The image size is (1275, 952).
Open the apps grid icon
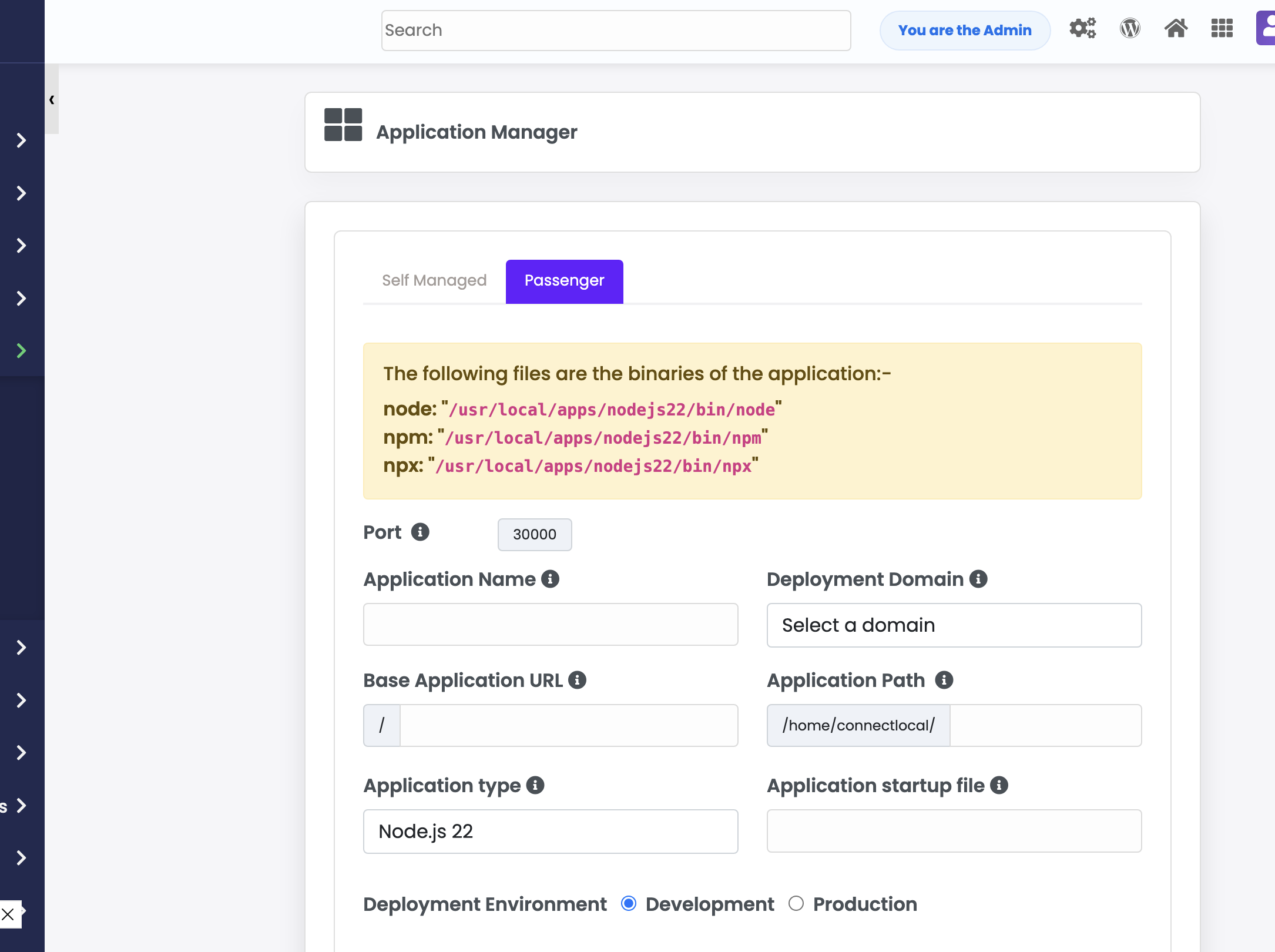coord(1222,29)
